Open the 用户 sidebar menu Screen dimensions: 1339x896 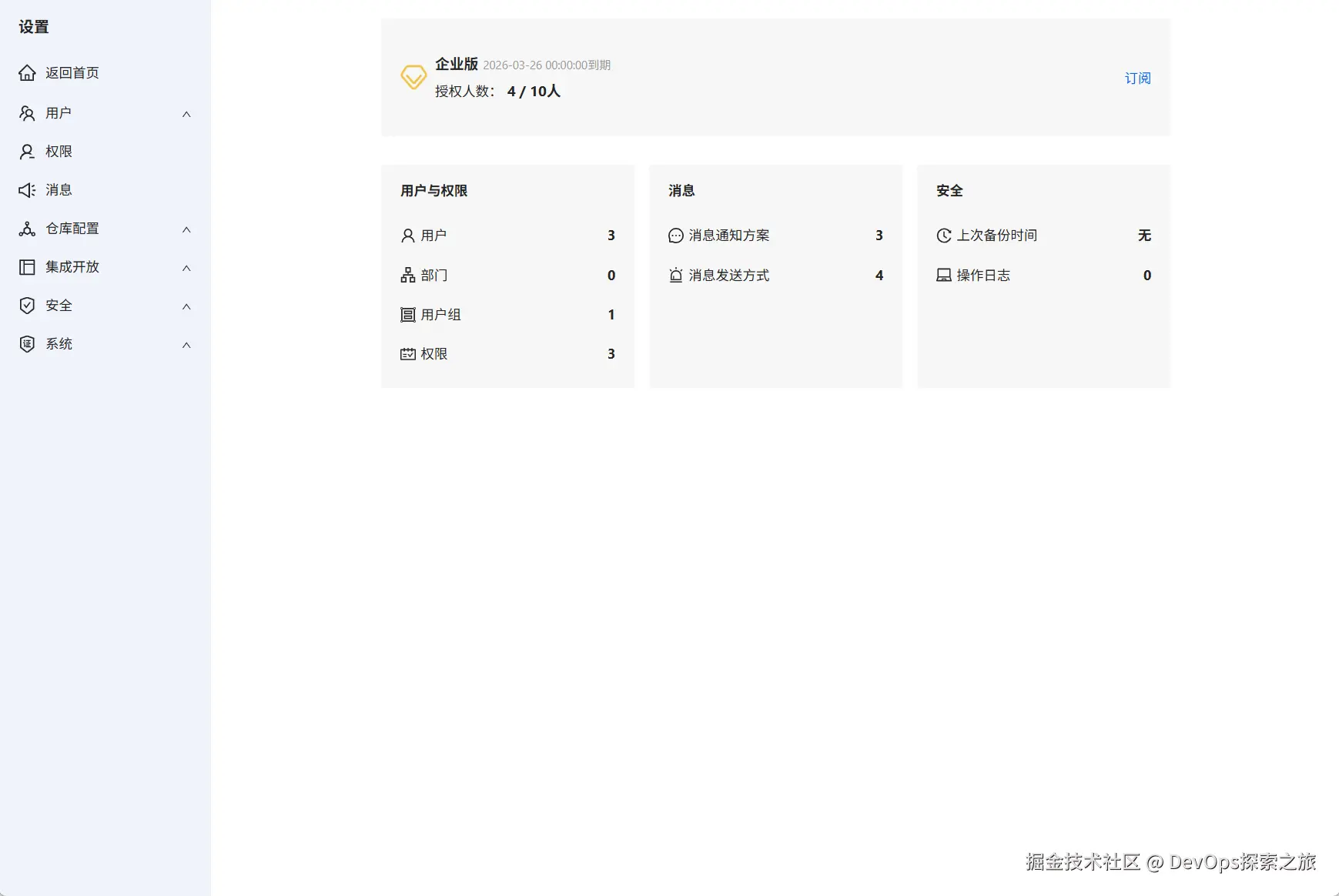click(x=105, y=113)
